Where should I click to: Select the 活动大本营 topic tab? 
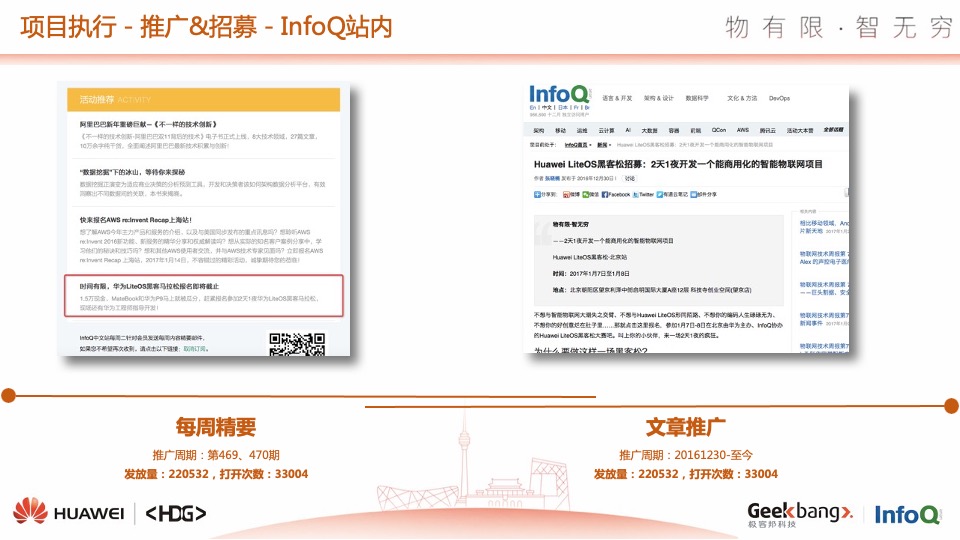[800, 130]
